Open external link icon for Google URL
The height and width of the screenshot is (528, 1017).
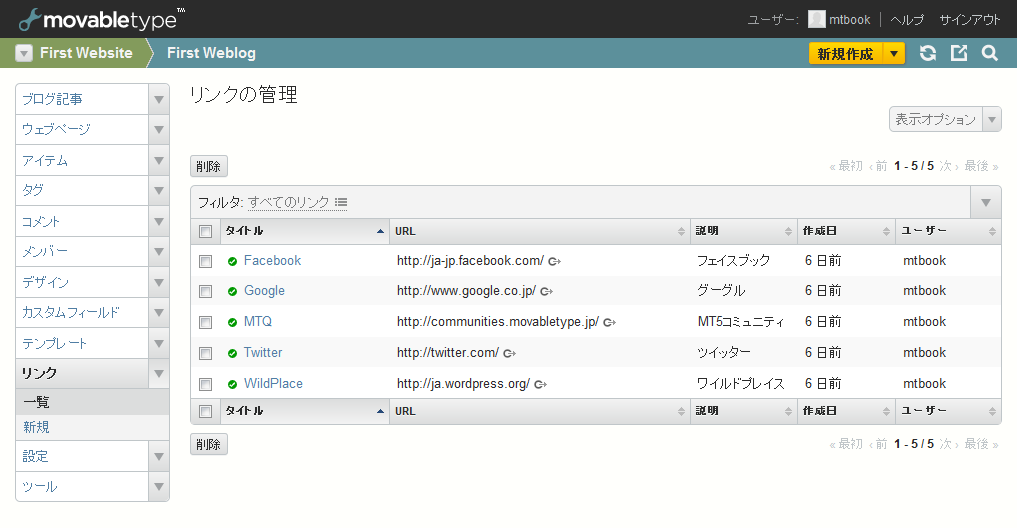click(547, 291)
